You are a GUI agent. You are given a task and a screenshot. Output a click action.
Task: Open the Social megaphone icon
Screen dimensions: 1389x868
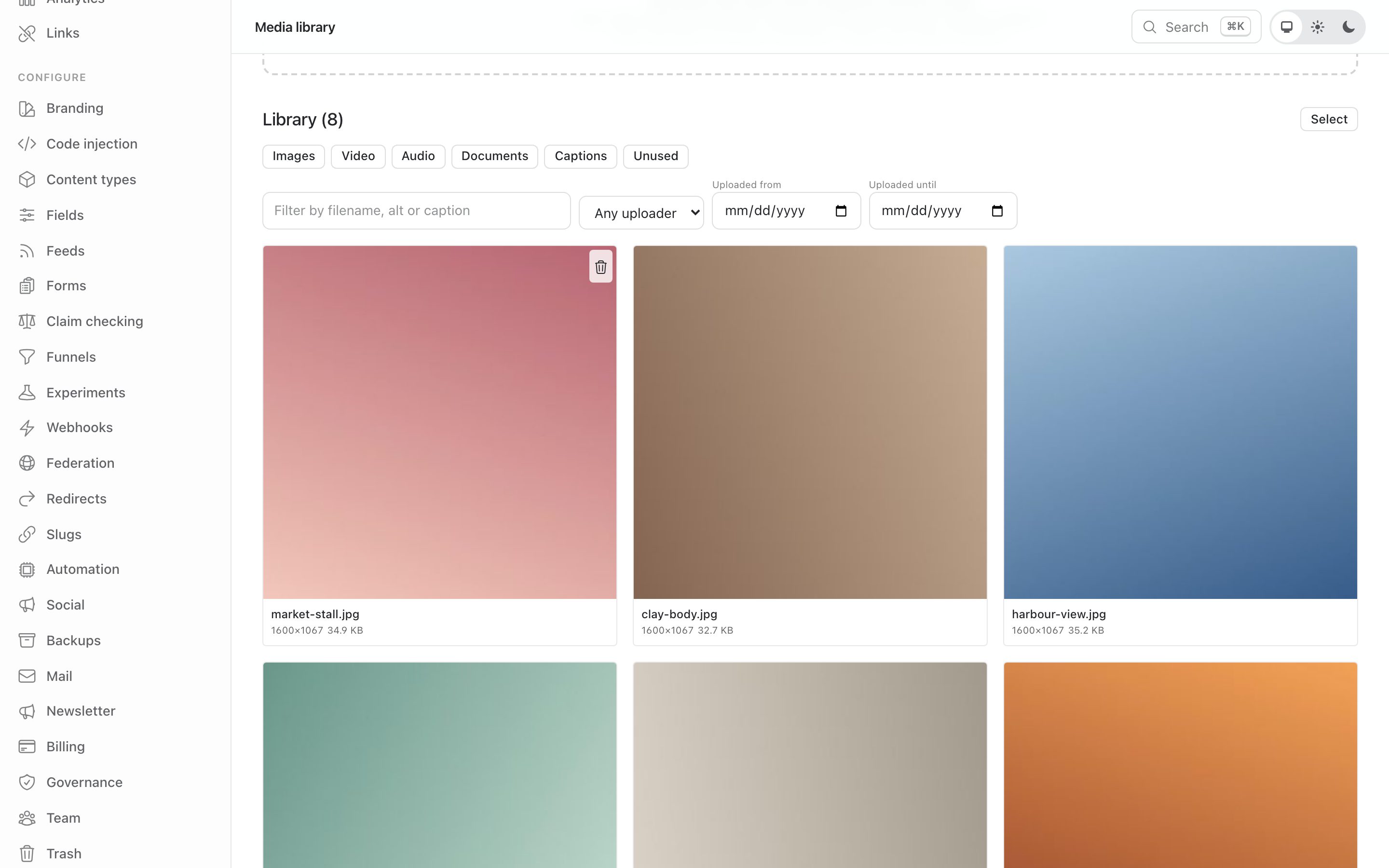point(27,605)
